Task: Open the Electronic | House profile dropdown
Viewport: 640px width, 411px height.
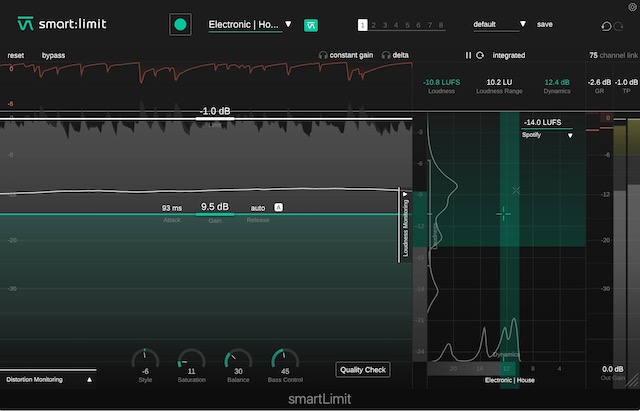Action: [250, 24]
